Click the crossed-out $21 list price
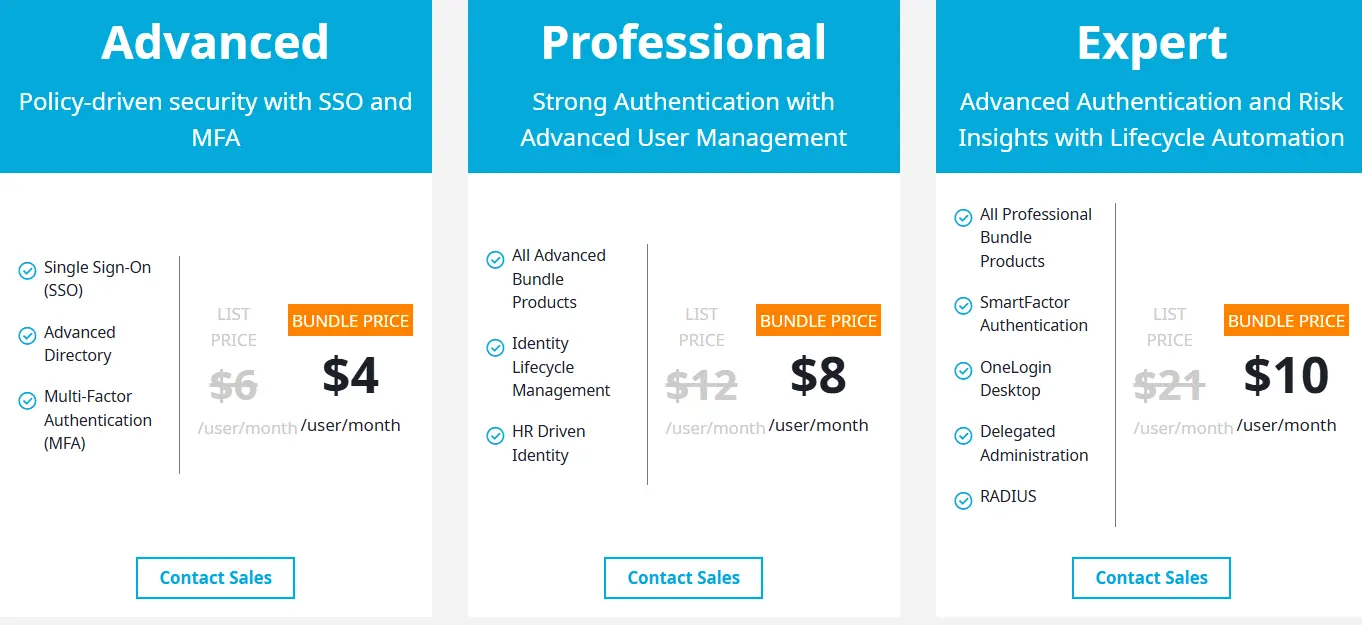Screen dimensions: 1362x625 point(1167,385)
